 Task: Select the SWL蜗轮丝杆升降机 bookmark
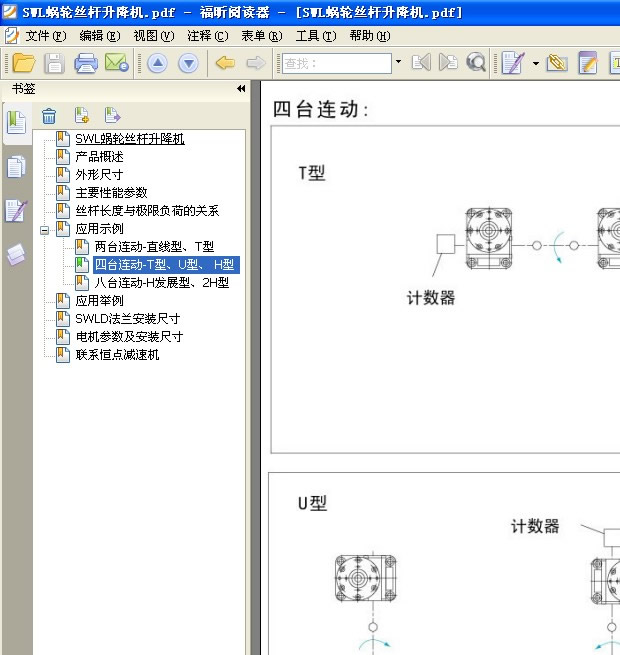[129, 139]
